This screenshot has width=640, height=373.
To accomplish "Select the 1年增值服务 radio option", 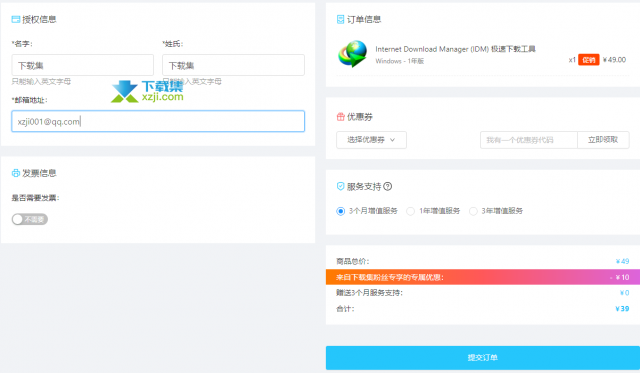I will [x=411, y=211].
